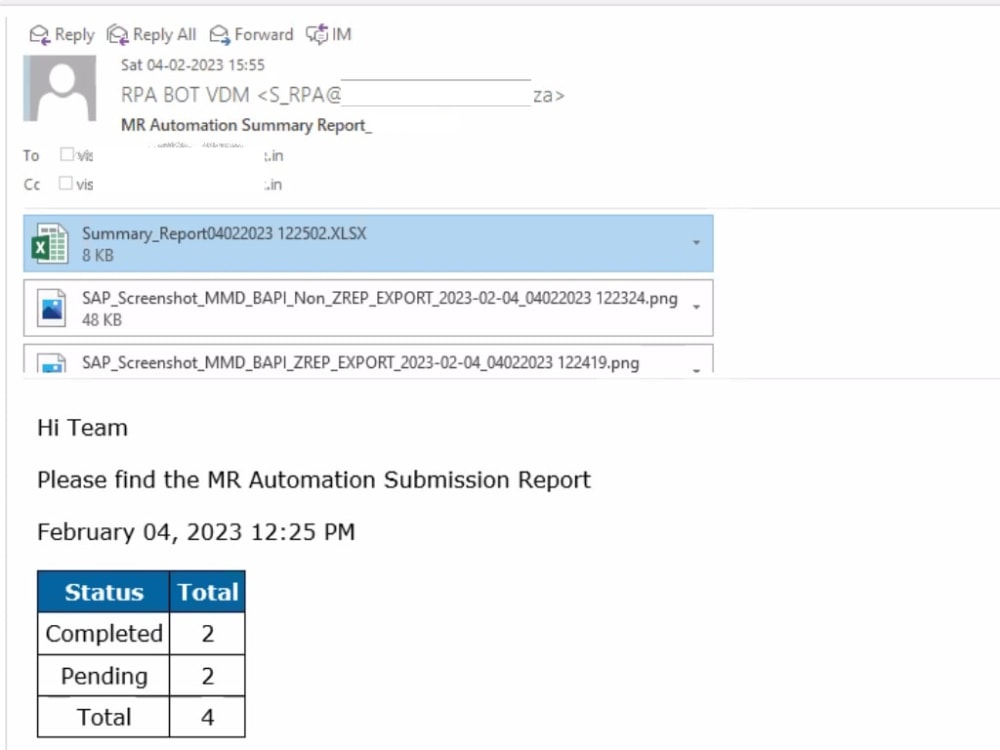
Task: Select the Pending row in the status table
Action: pyautogui.click(x=102, y=675)
